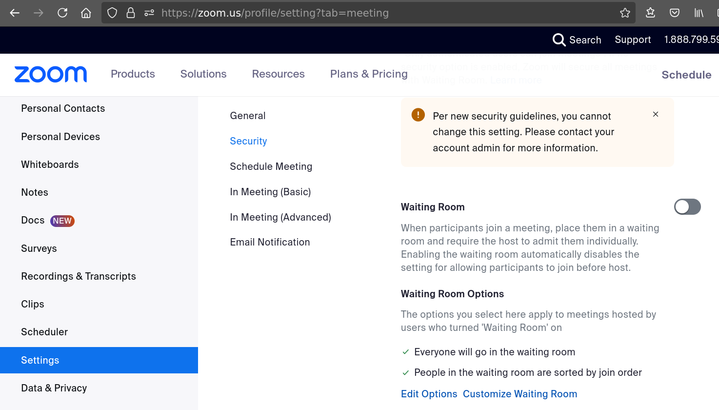Open Personal Contacts in sidebar
The width and height of the screenshot is (719, 410).
pos(63,108)
